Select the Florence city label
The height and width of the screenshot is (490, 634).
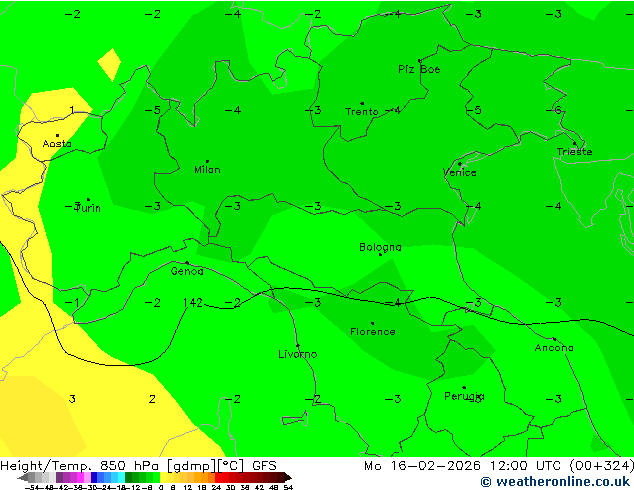click(x=372, y=332)
